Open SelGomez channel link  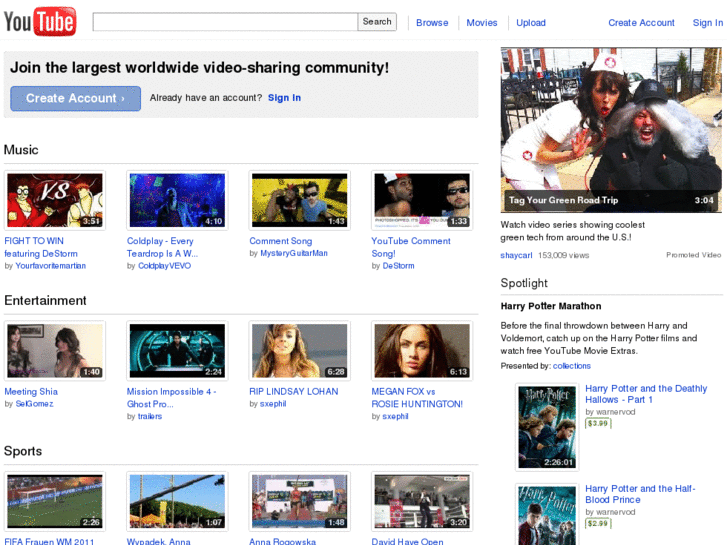[x=34, y=404]
